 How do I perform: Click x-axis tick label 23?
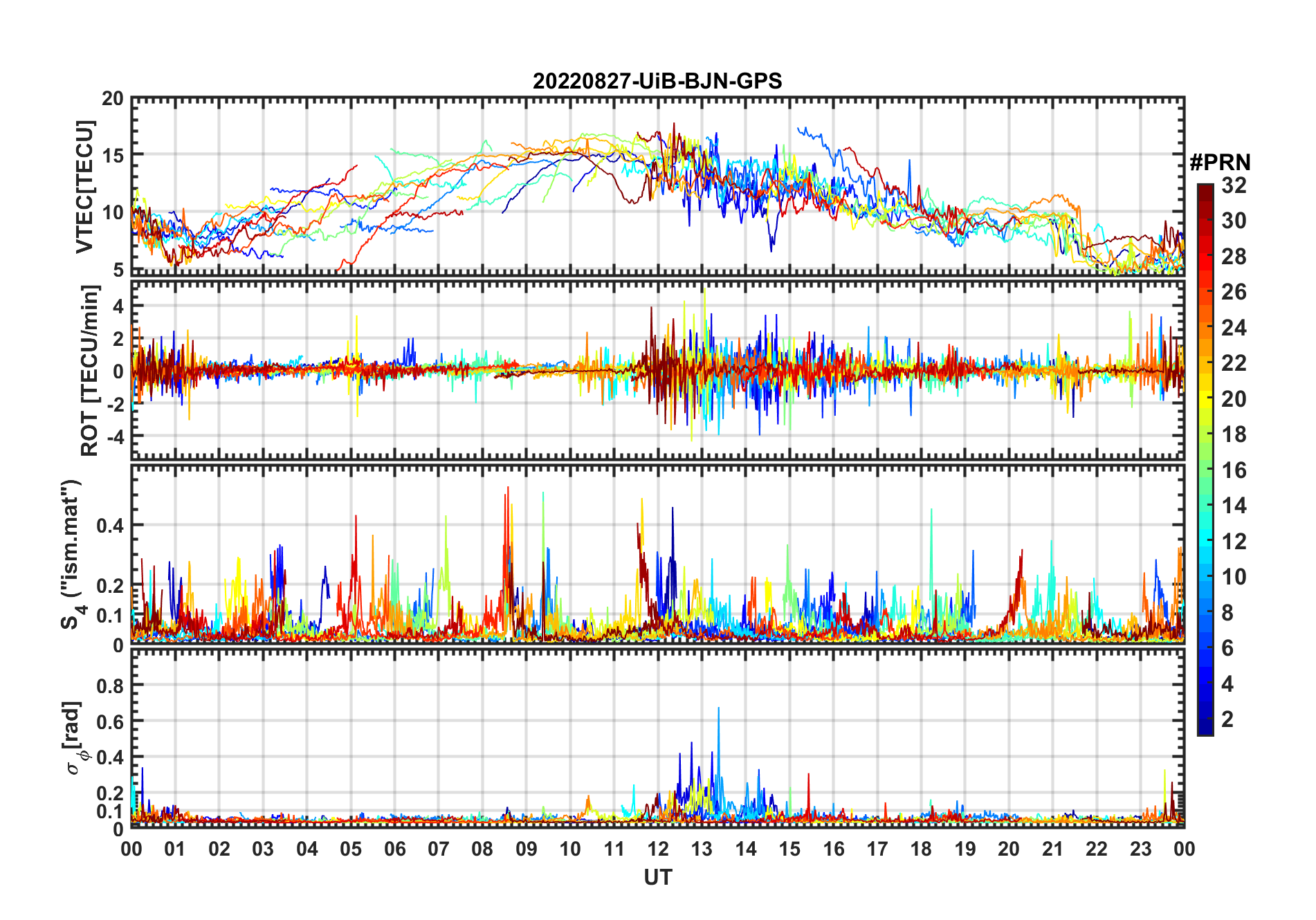pos(1140,849)
